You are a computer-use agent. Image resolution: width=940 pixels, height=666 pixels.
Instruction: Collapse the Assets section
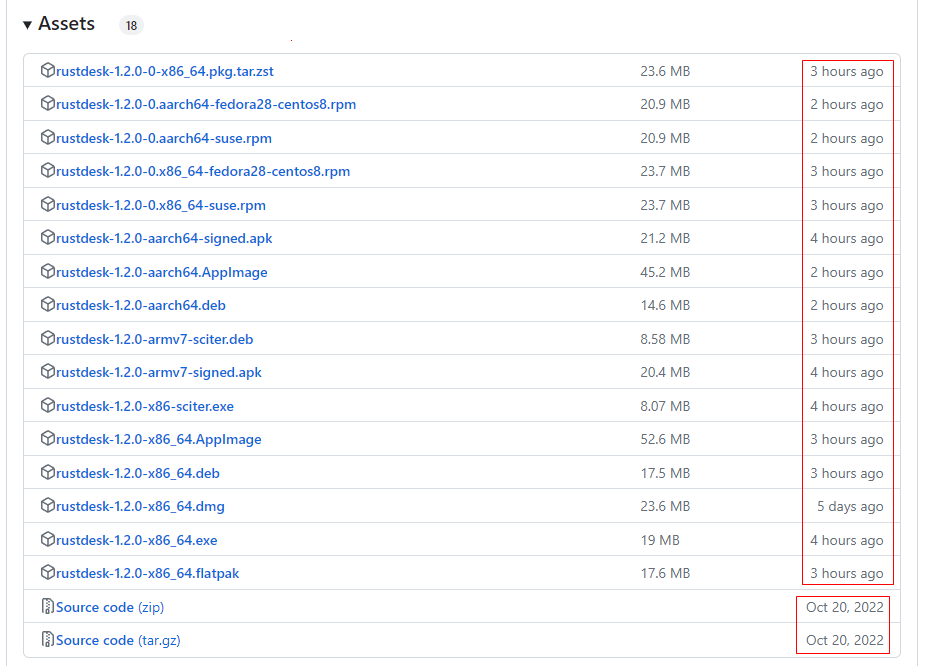pos(27,23)
